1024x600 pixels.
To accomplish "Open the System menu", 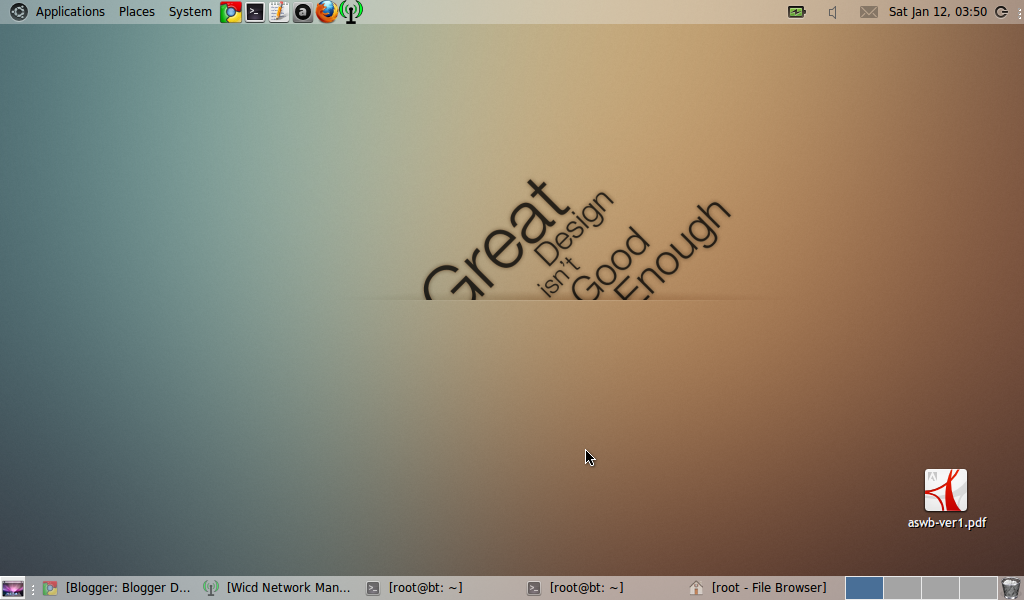I will 190,12.
